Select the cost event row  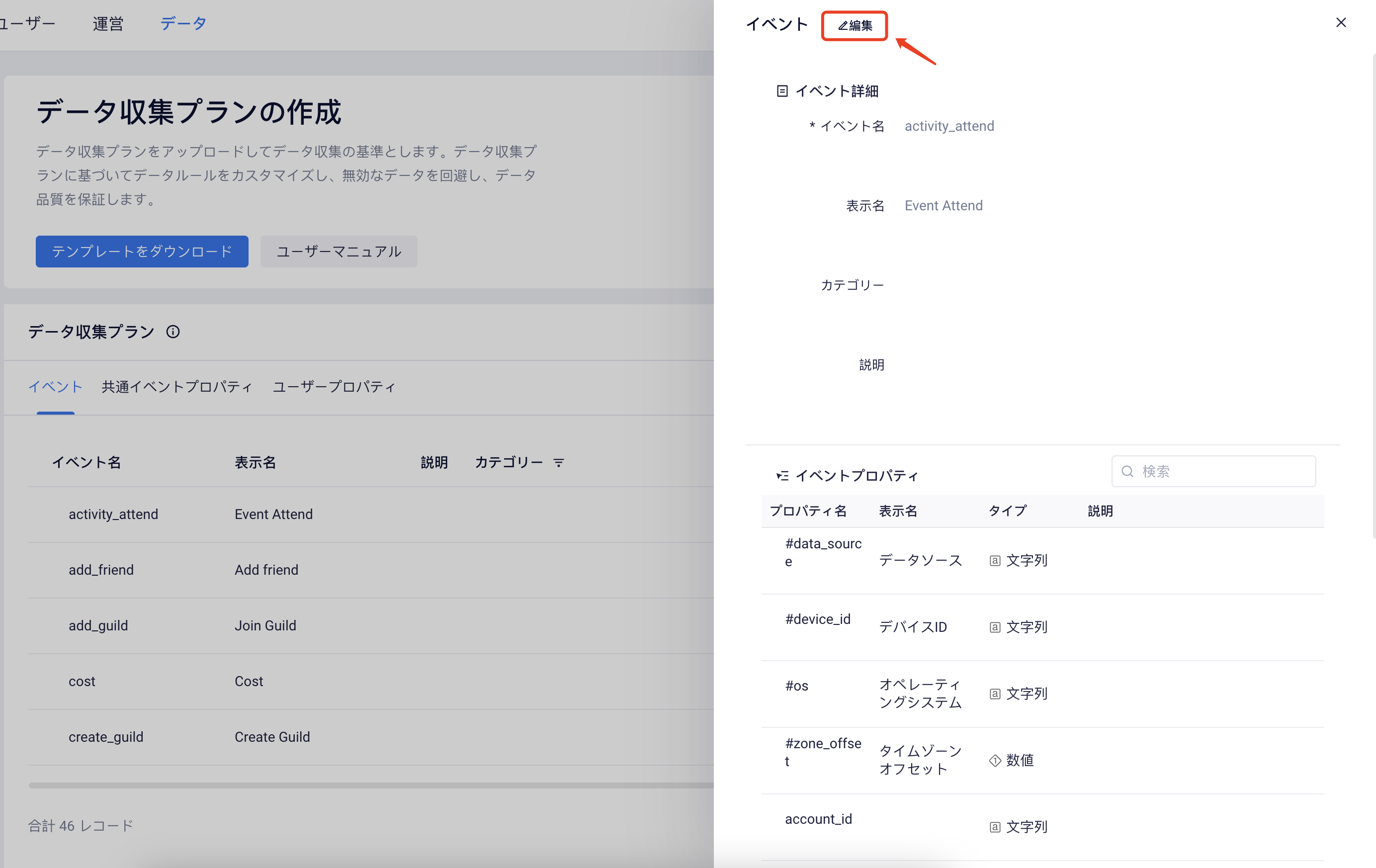(370, 681)
